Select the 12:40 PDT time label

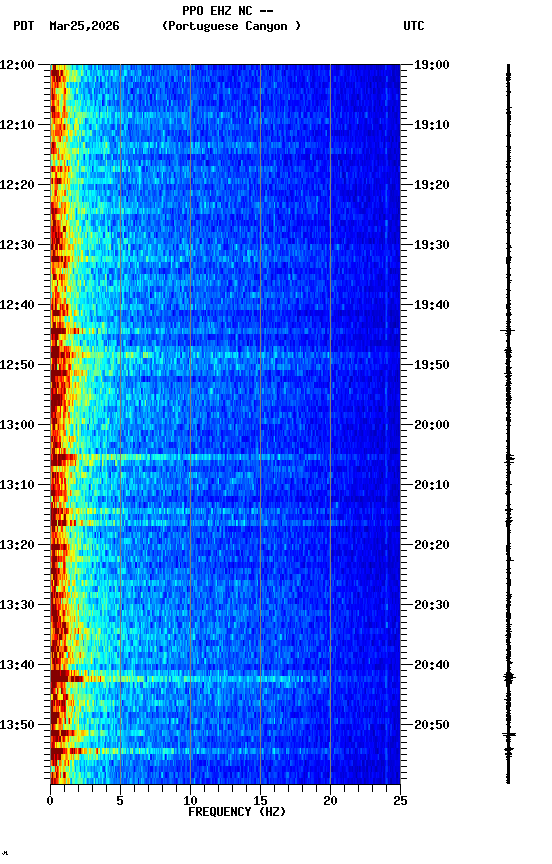pos(17,305)
